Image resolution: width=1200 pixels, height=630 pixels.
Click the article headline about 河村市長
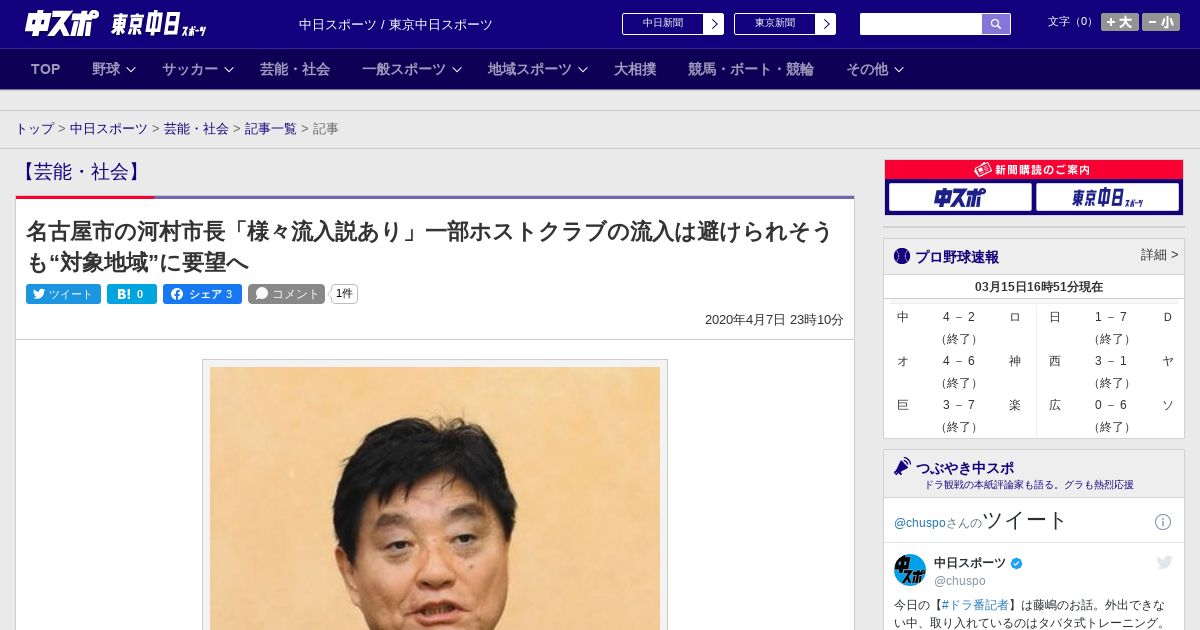[x=430, y=246]
